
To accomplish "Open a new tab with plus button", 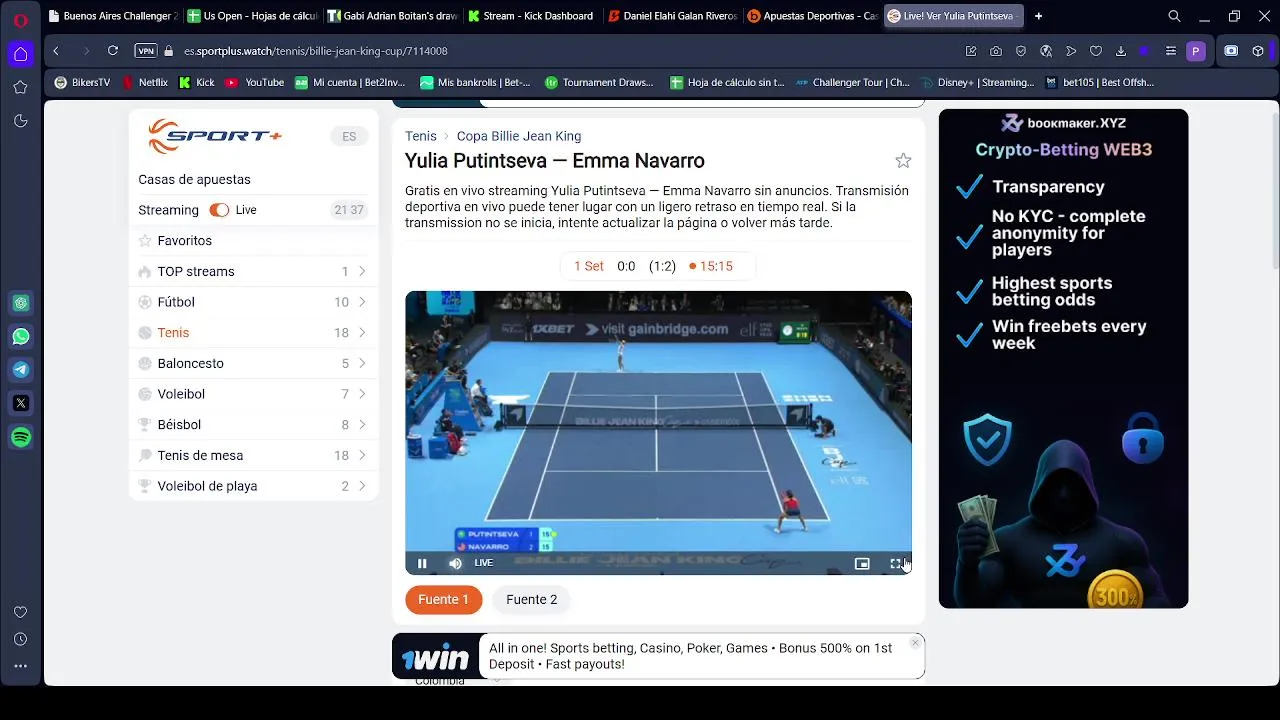I will [x=1039, y=16].
